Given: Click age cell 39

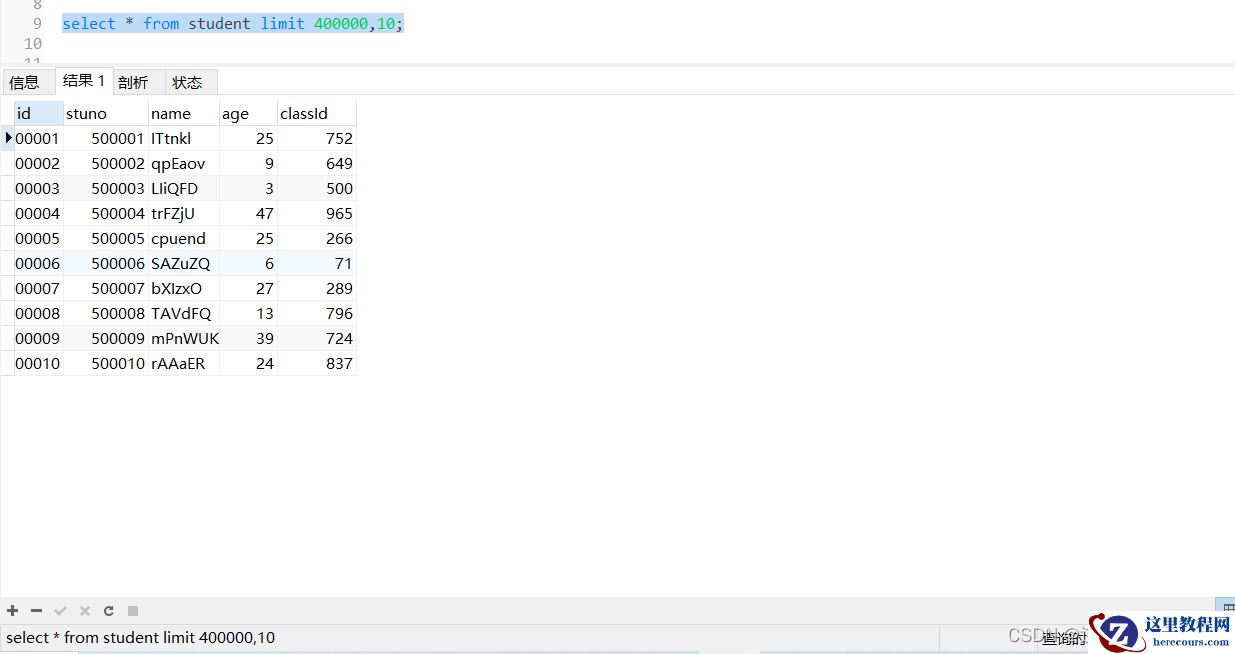Looking at the screenshot, I should point(249,338).
